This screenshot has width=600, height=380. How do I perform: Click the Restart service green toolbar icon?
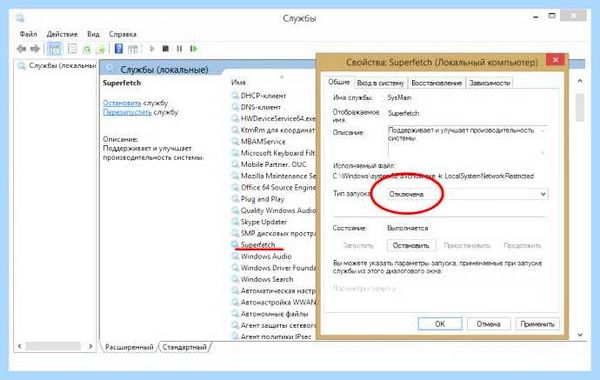point(194,49)
